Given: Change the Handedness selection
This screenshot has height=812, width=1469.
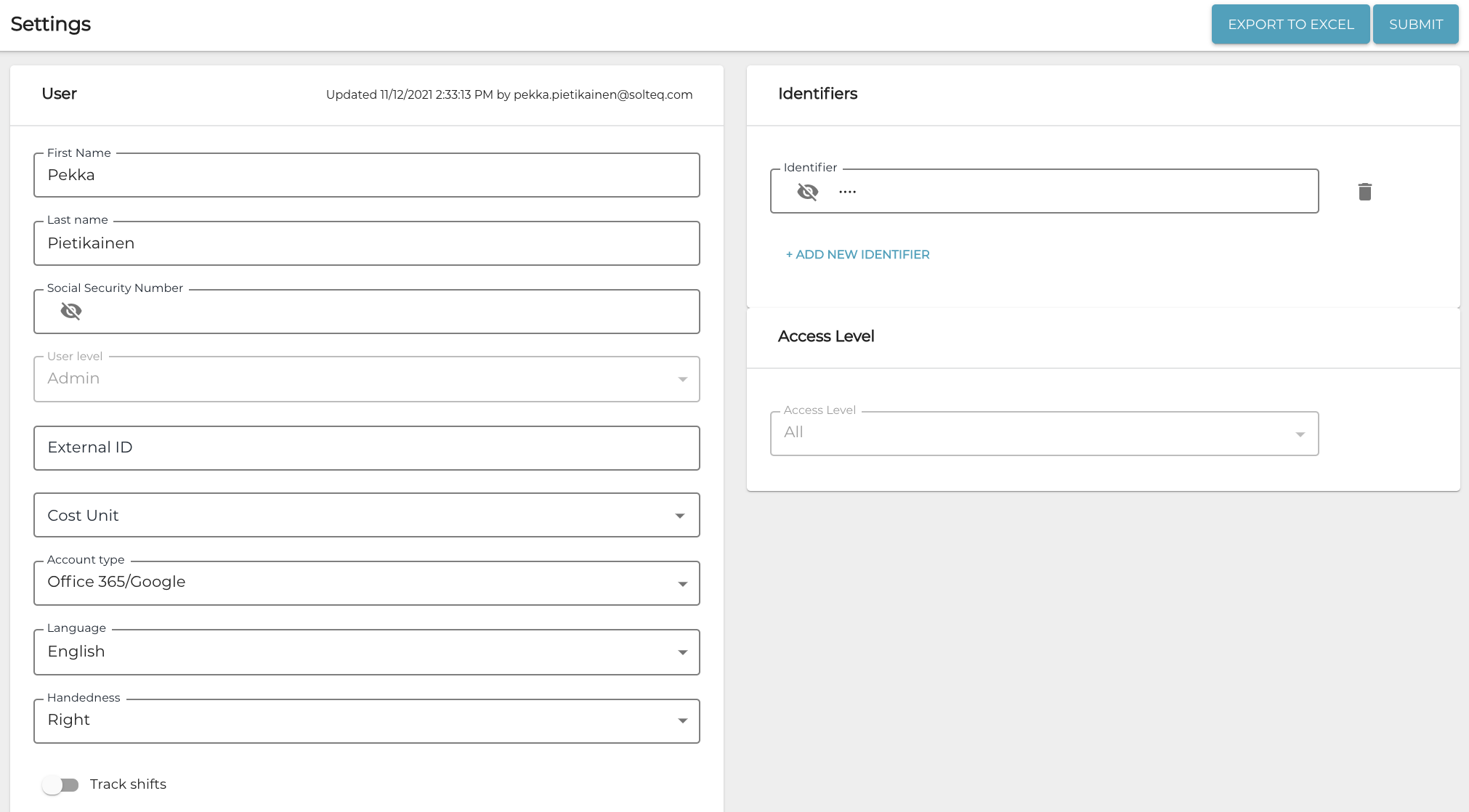Looking at the screenshot, I should [x=366, y=721].
